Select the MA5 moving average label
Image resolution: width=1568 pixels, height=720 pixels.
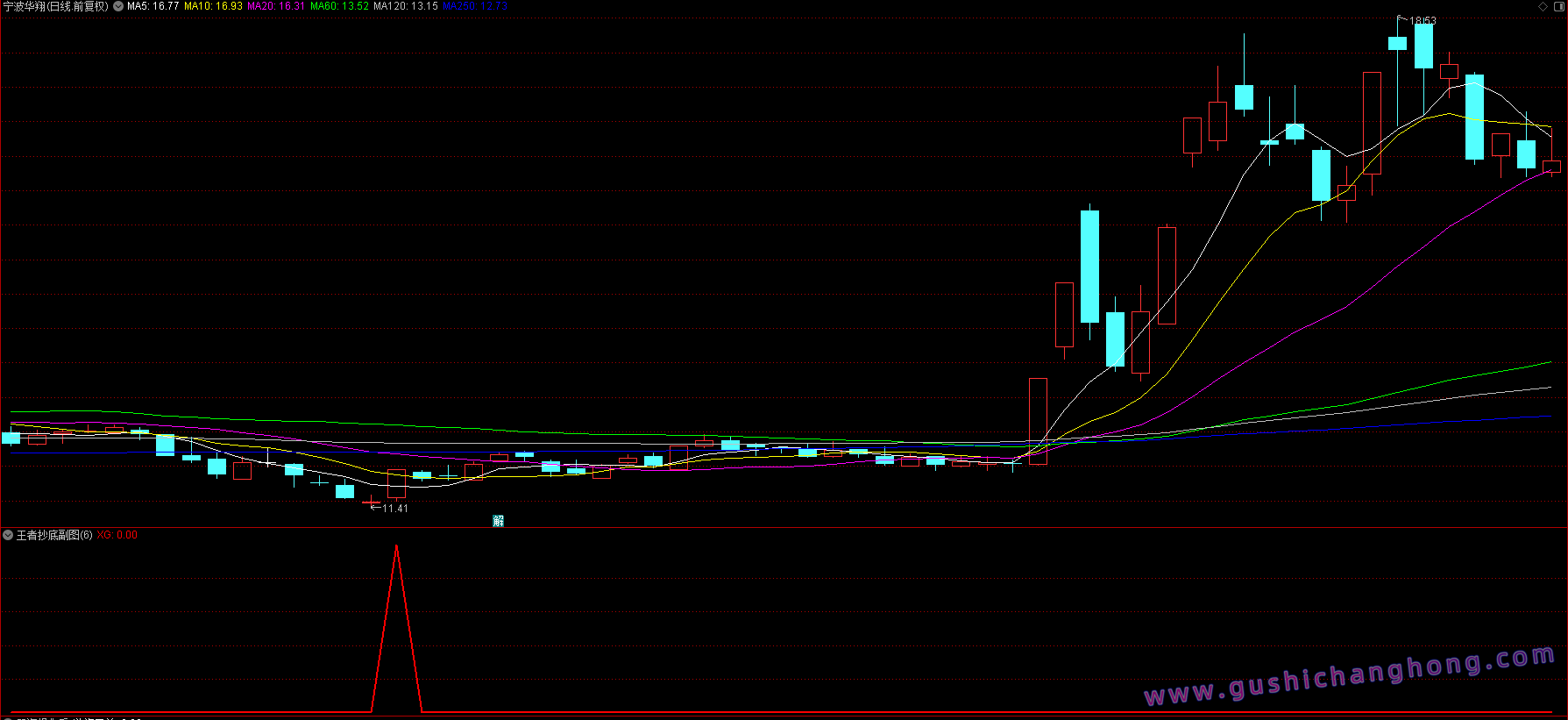click(x=153, y=6)
